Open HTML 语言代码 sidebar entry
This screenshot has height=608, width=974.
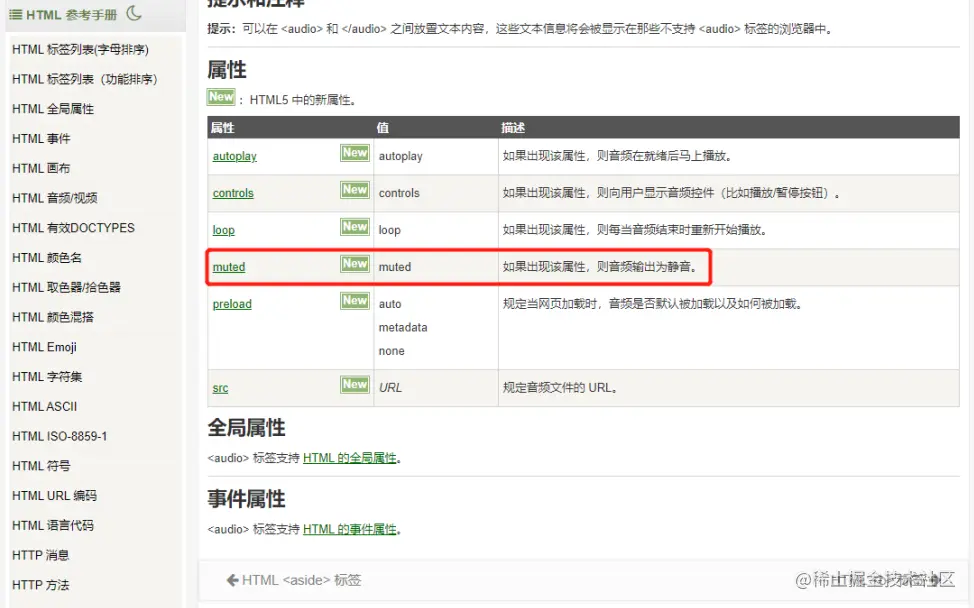pos(53,526)
